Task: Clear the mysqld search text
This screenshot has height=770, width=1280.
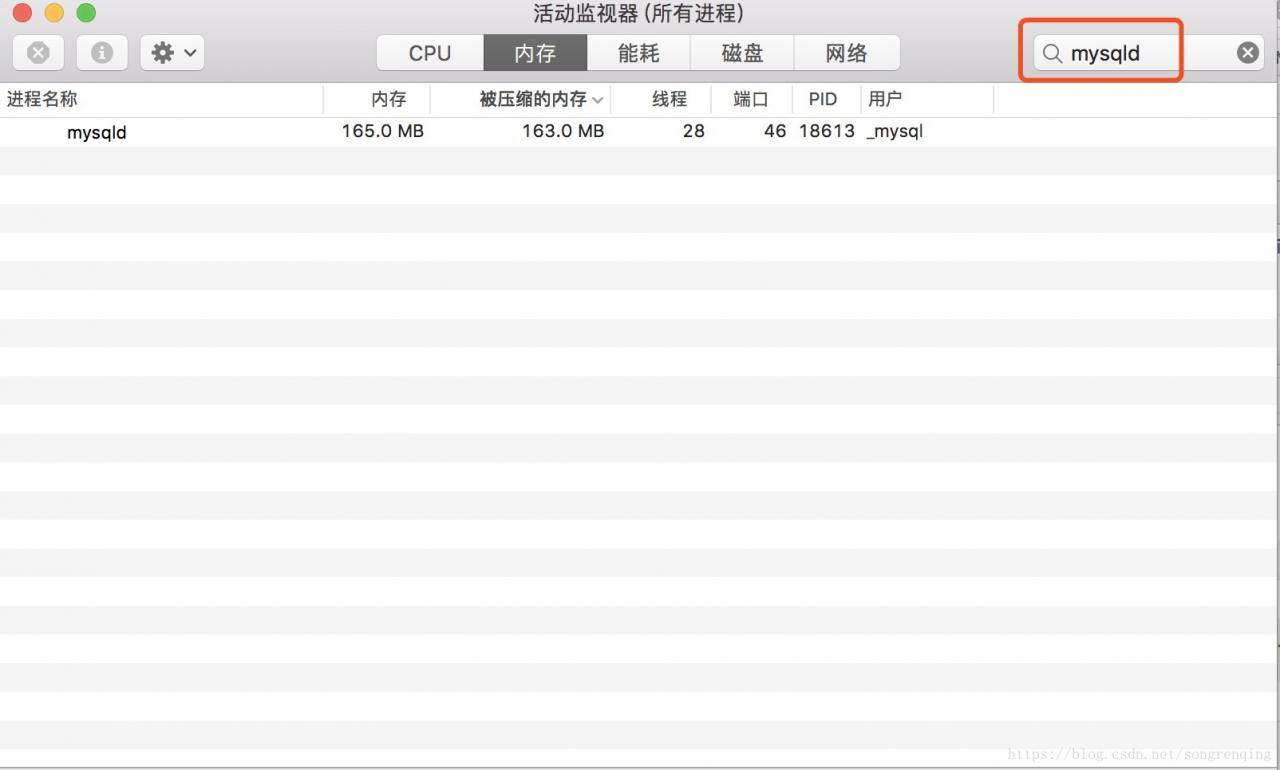Action: 1247,53
